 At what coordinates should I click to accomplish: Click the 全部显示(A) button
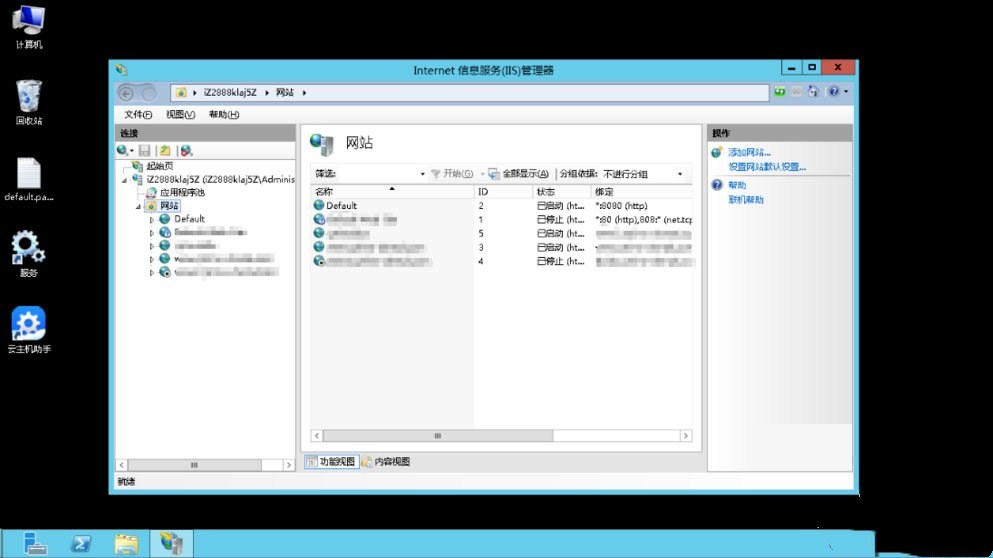click(518, 174)
